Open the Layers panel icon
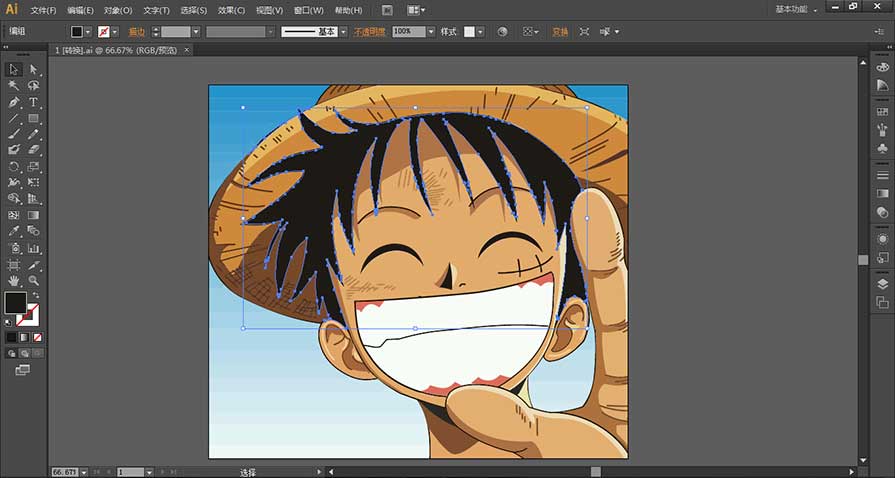Image resolution: width=895 pixels, height=478 pixels. pos(882,284)
